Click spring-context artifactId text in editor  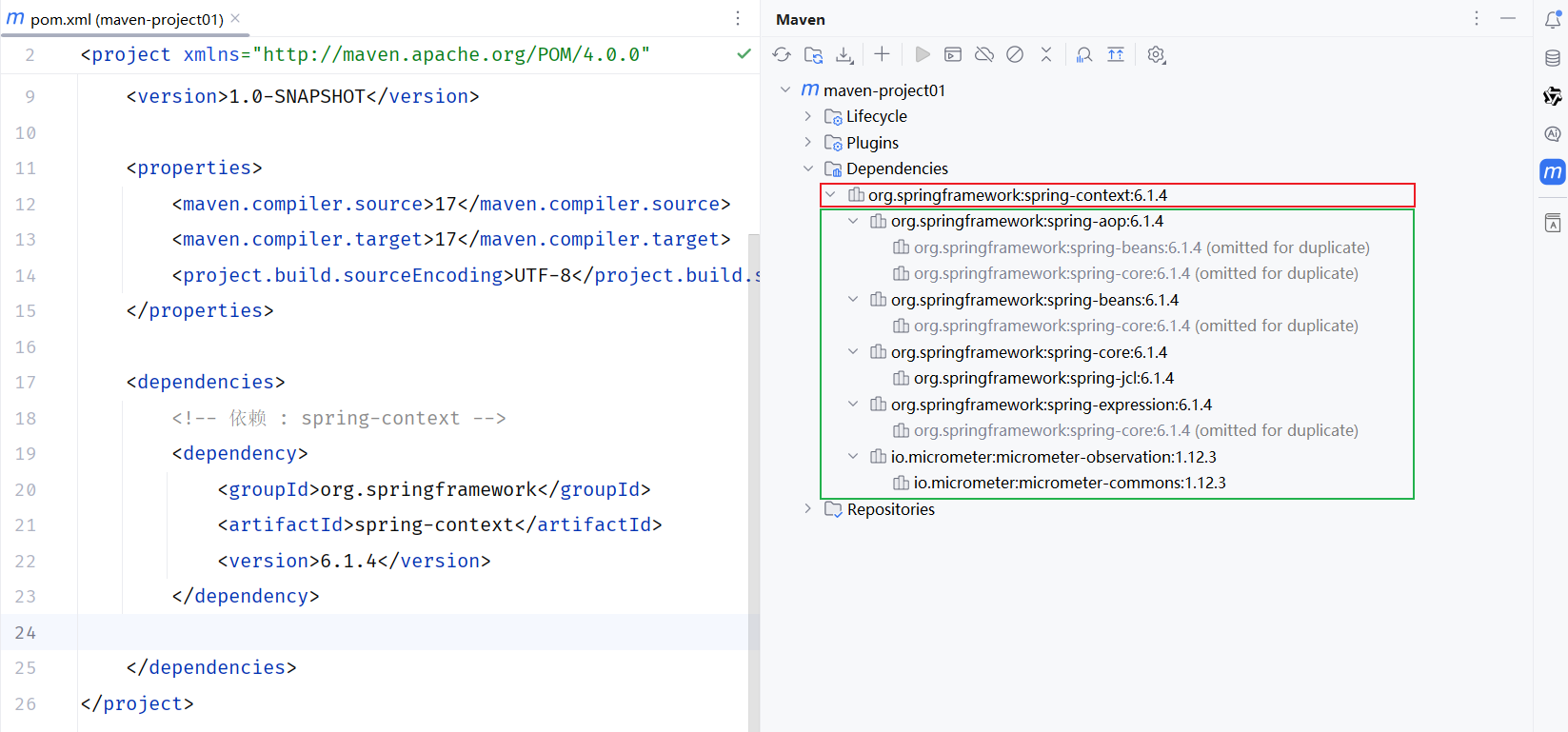point(434,524)
